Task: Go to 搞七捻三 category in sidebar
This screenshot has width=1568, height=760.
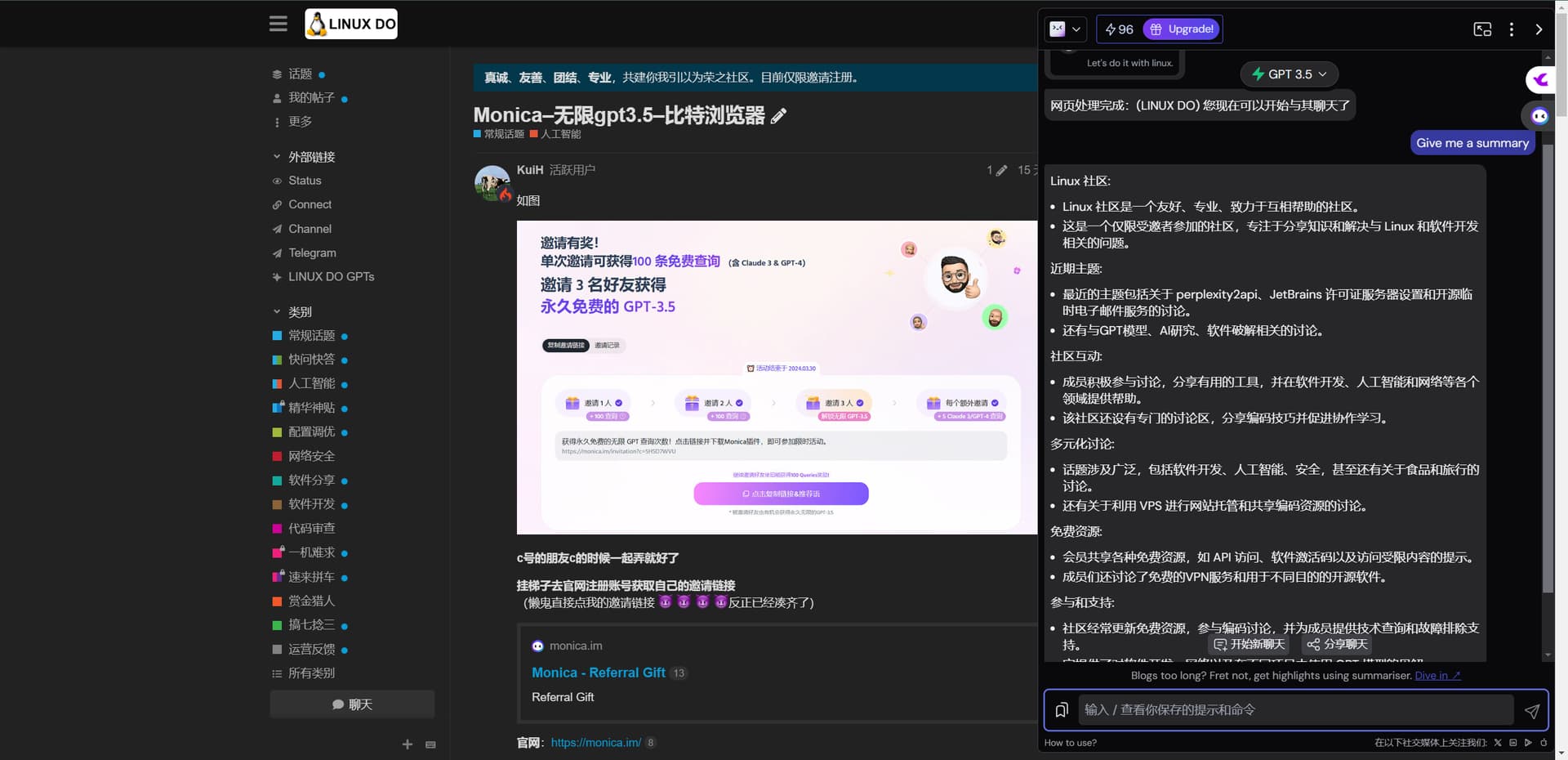Action: [x=311, y=625]
